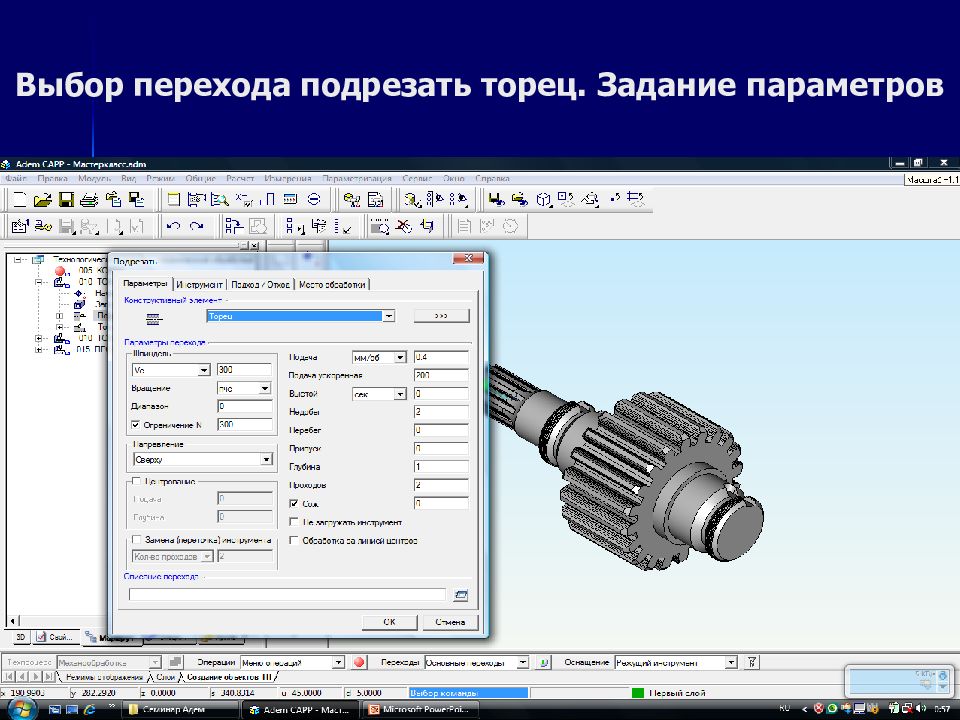960x720 pixels.
Task: Check Обработка за линией центров option
Action: click(x=294, y=541)
